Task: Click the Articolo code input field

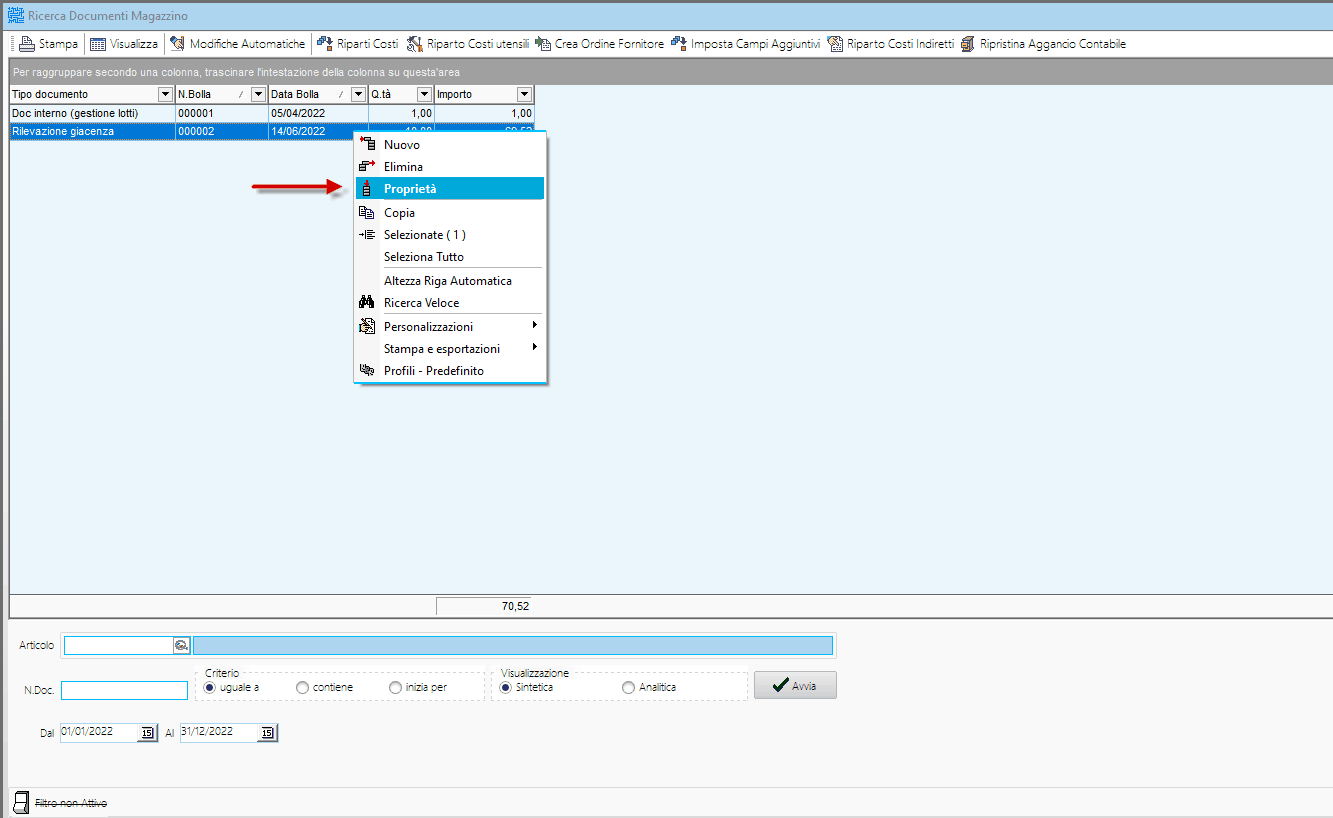Action: 119,646
